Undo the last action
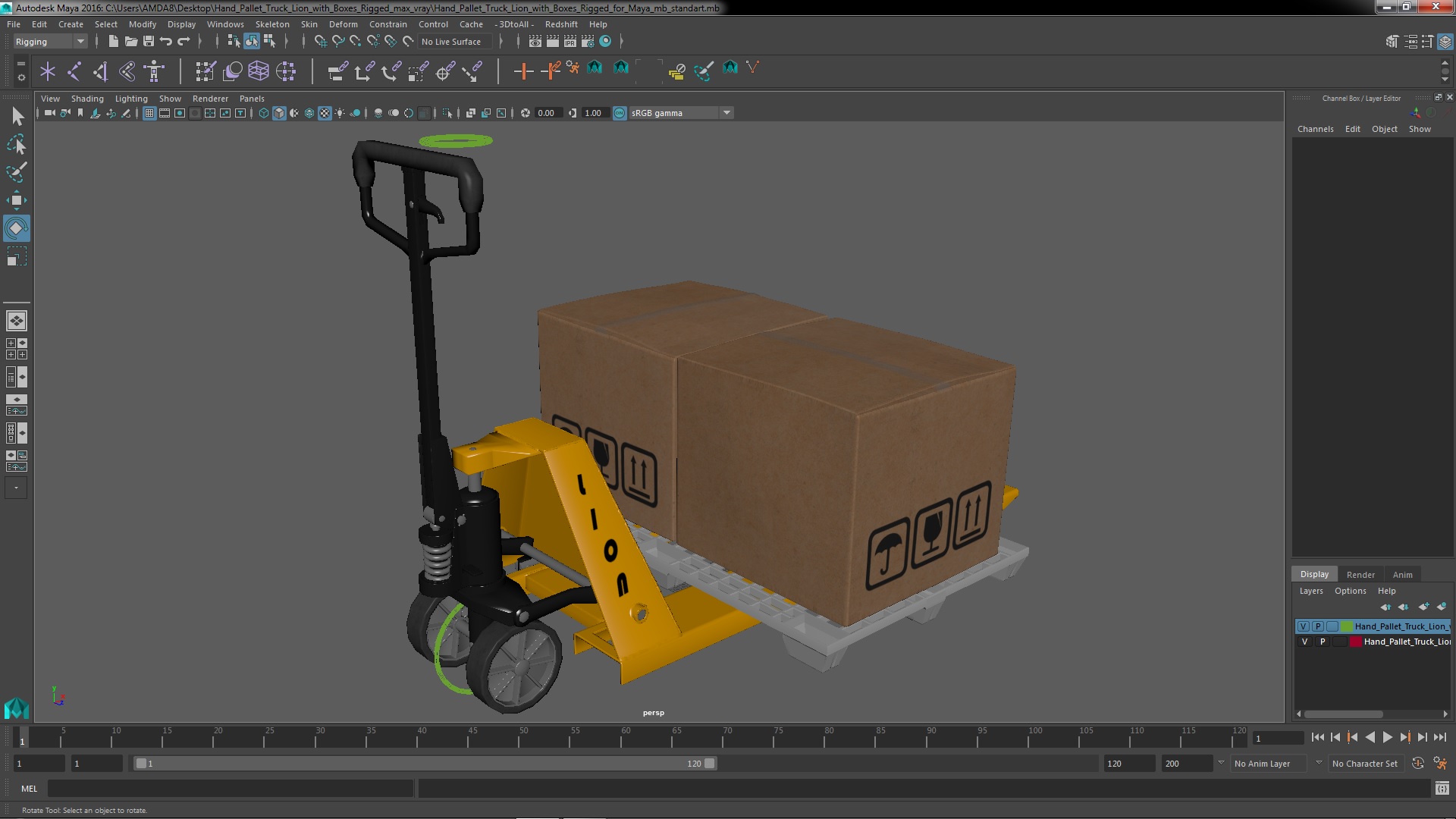Viewport: 1456px width, 819px height. coord(165,42)
